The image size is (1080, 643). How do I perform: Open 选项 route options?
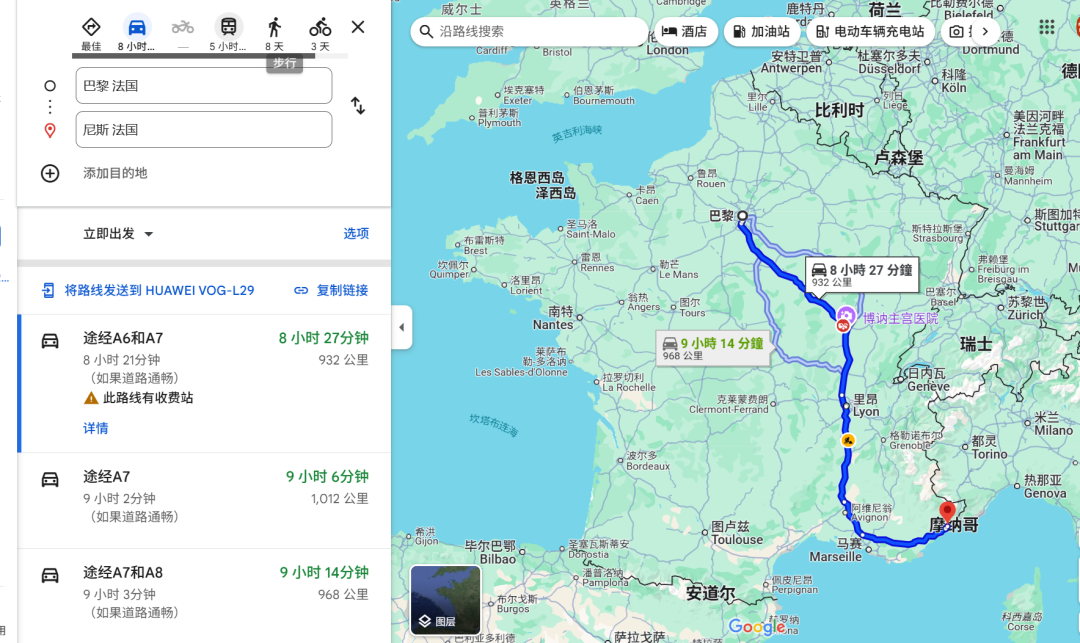356,233
